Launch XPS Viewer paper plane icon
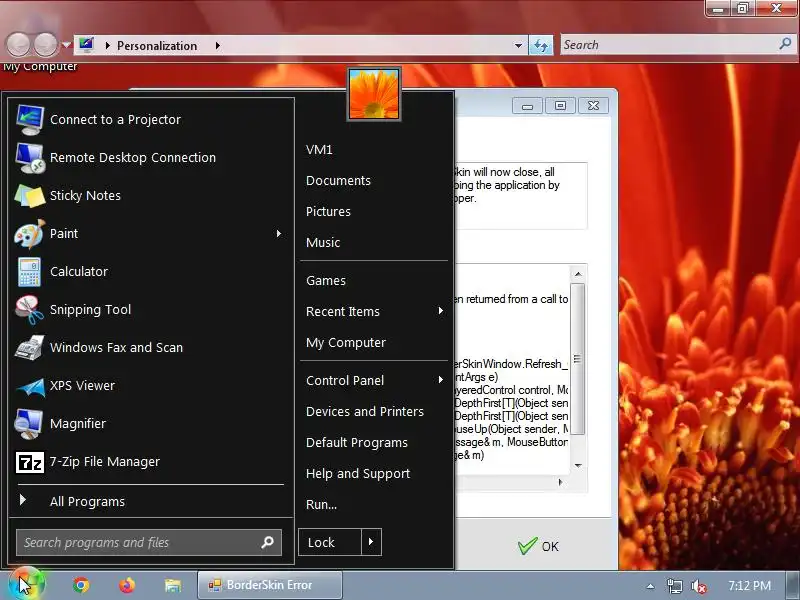 click(31, 387)
